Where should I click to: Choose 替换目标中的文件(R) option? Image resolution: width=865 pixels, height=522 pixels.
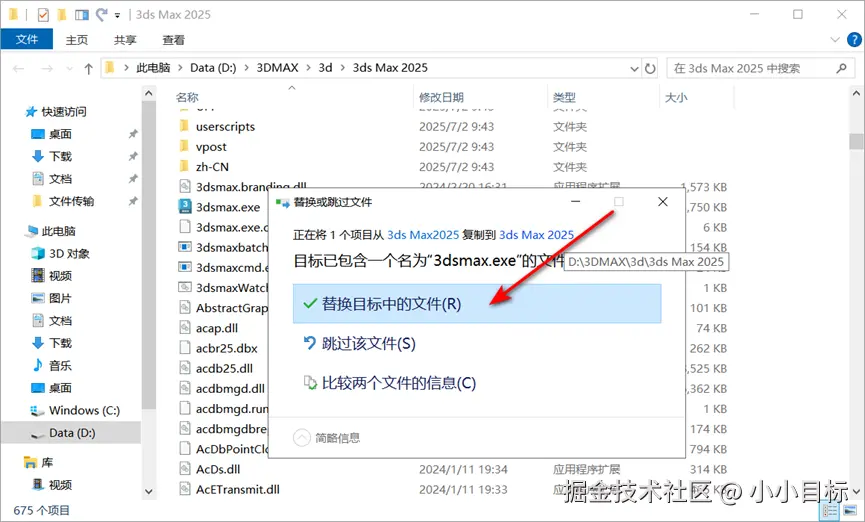[477, 303]
